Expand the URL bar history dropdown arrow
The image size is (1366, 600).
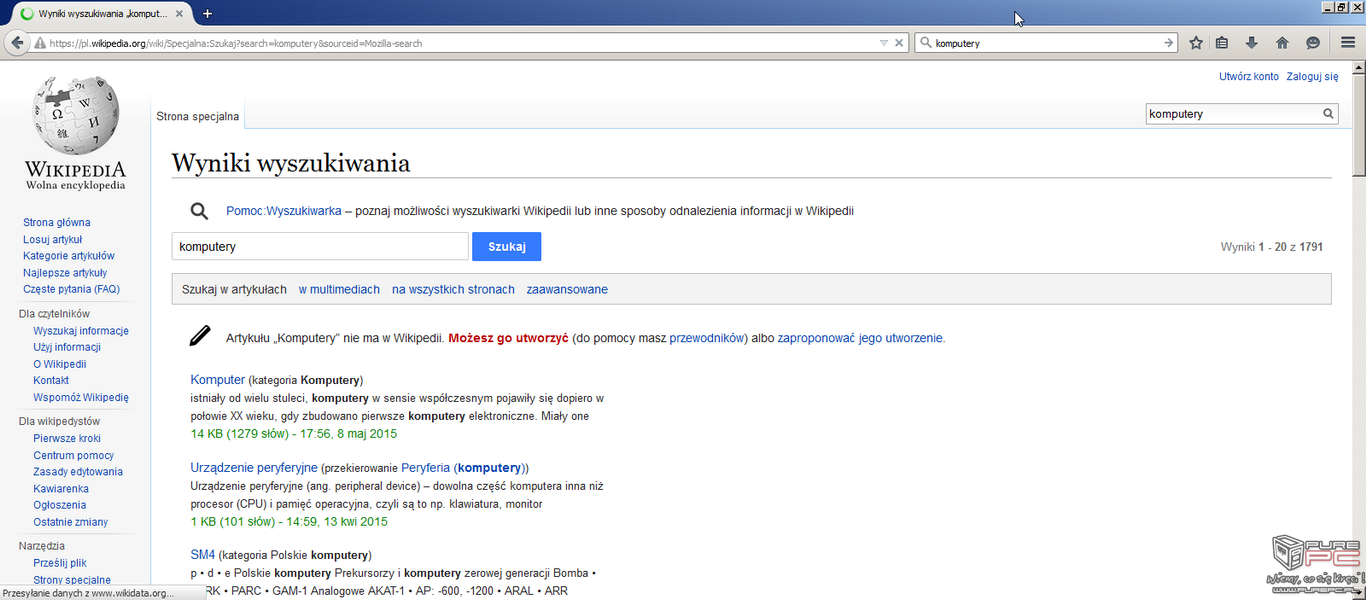(883, 43)
